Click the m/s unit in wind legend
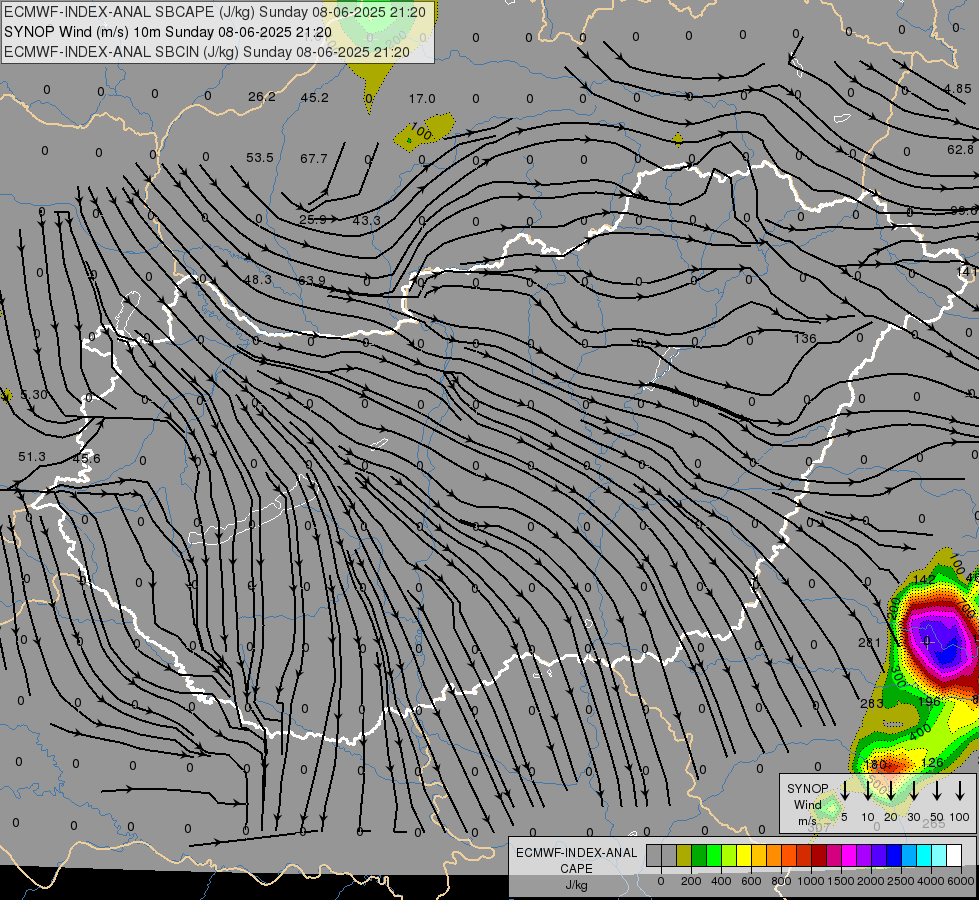979x900 pixels. [807, 821]
